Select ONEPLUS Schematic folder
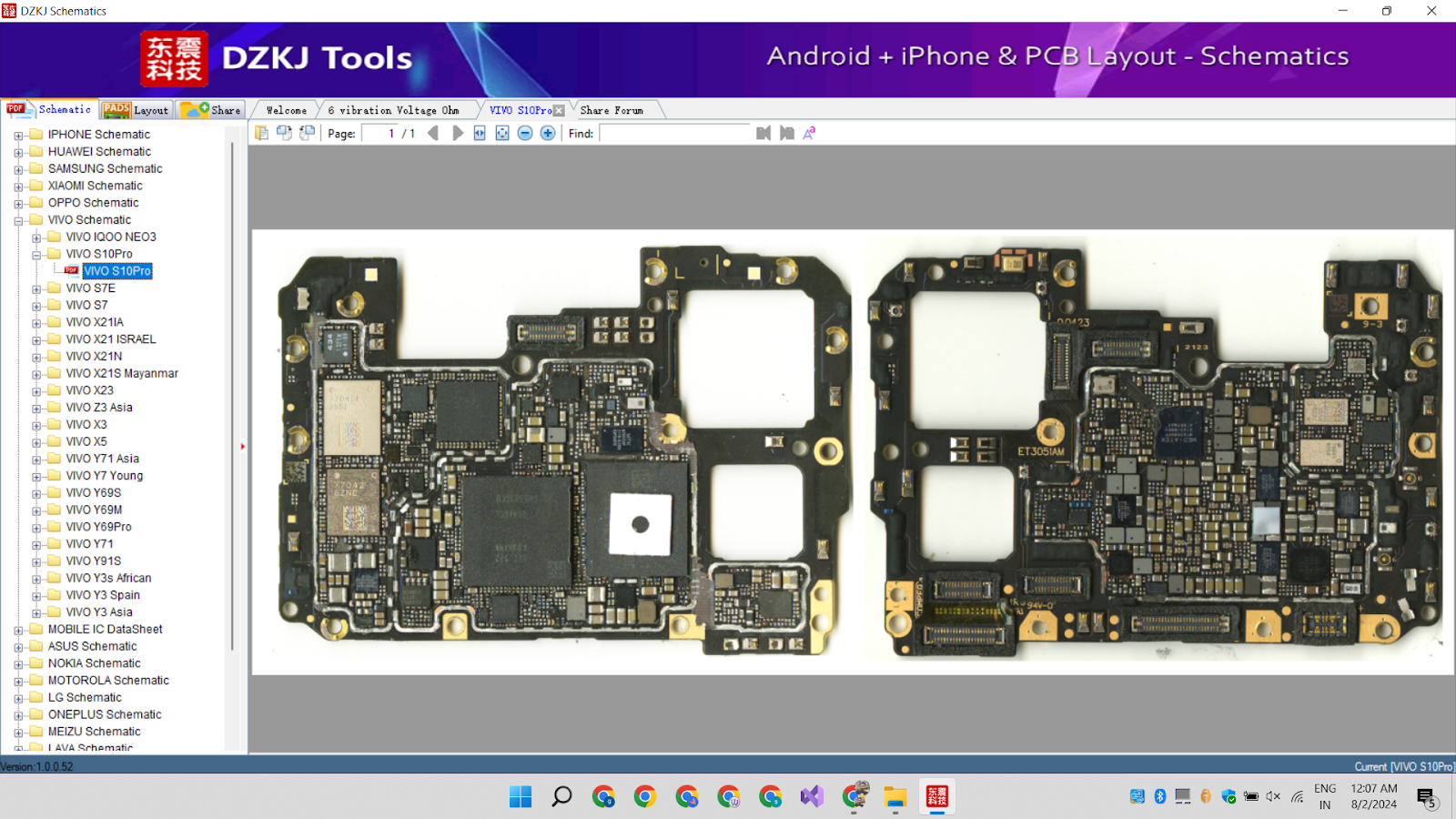Image resolution: width=1456 pixels, height=819 pixels. click(x=105, y=714)
